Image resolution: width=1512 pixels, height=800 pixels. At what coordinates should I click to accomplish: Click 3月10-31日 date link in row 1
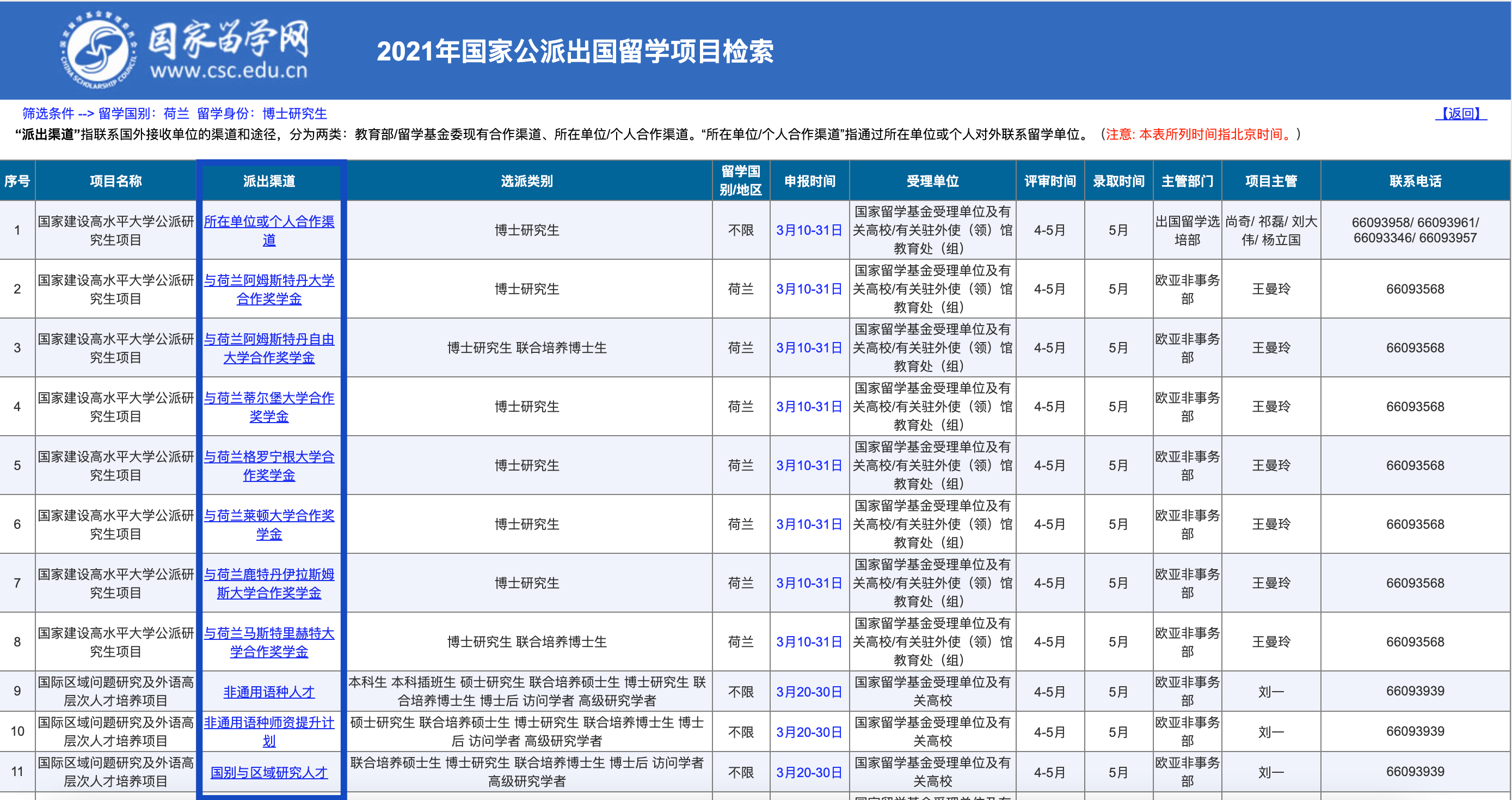tap(809, 230)
